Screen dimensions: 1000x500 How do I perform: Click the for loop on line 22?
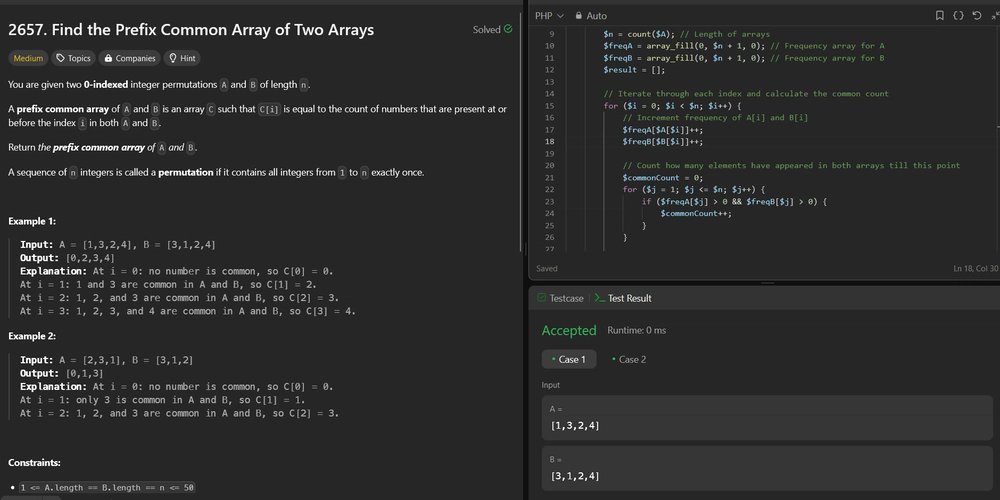(693, 189)
